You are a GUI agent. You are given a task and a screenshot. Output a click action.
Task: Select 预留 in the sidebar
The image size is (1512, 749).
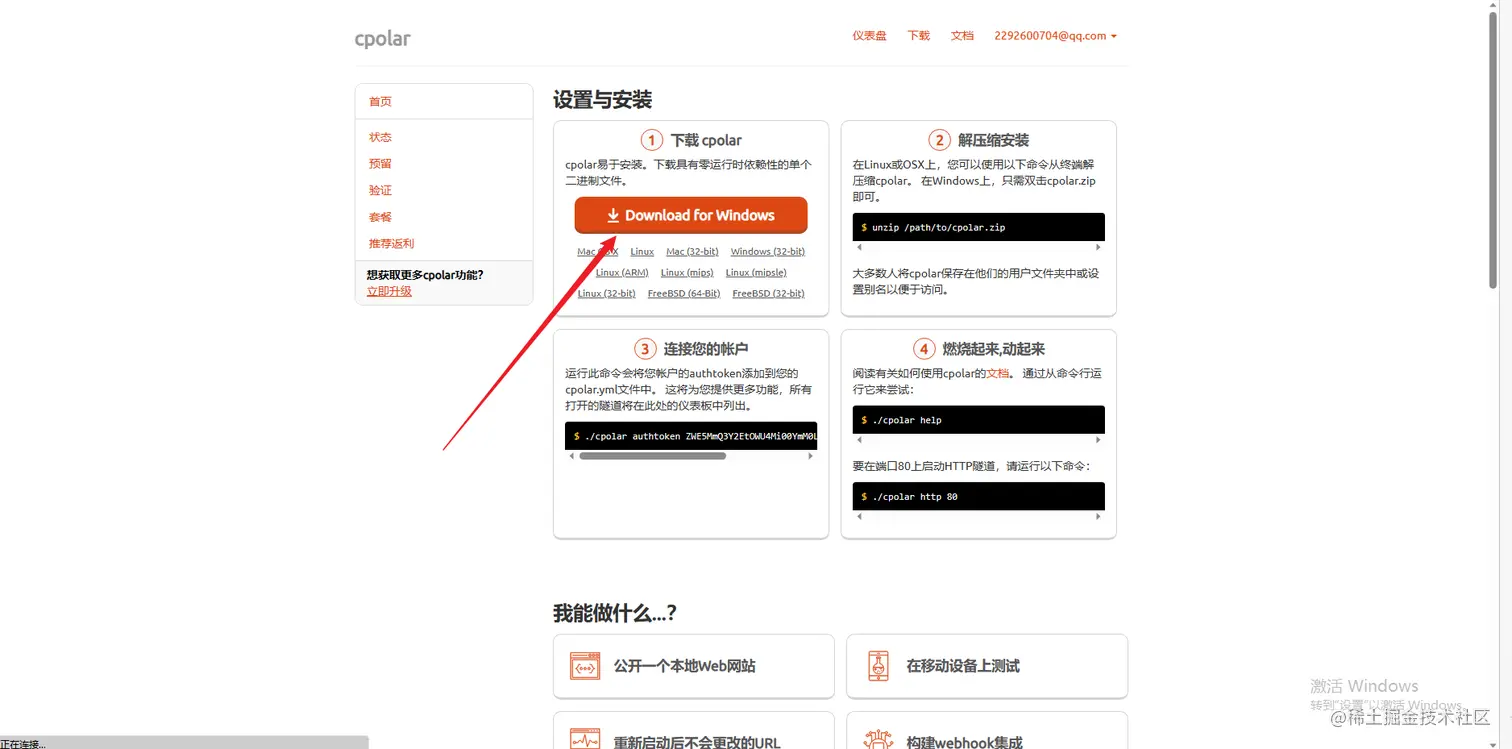(380, 163)
